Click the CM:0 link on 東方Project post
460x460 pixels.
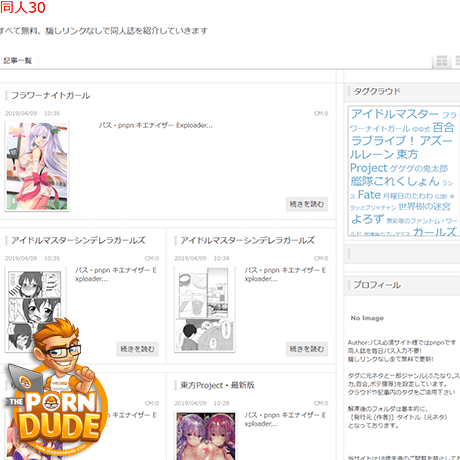coord(321,403)
